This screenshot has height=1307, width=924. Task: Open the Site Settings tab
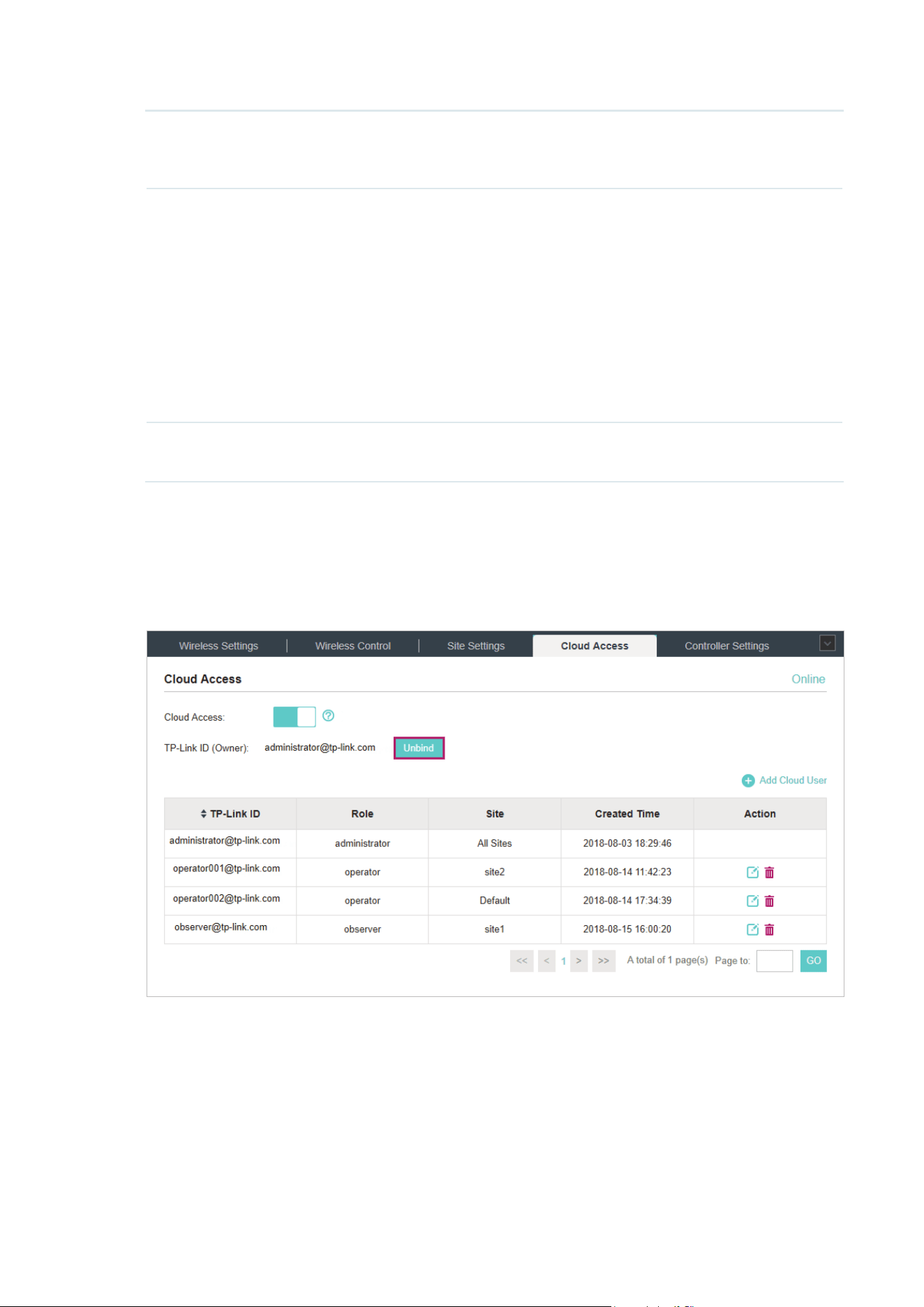pos(476,646)
